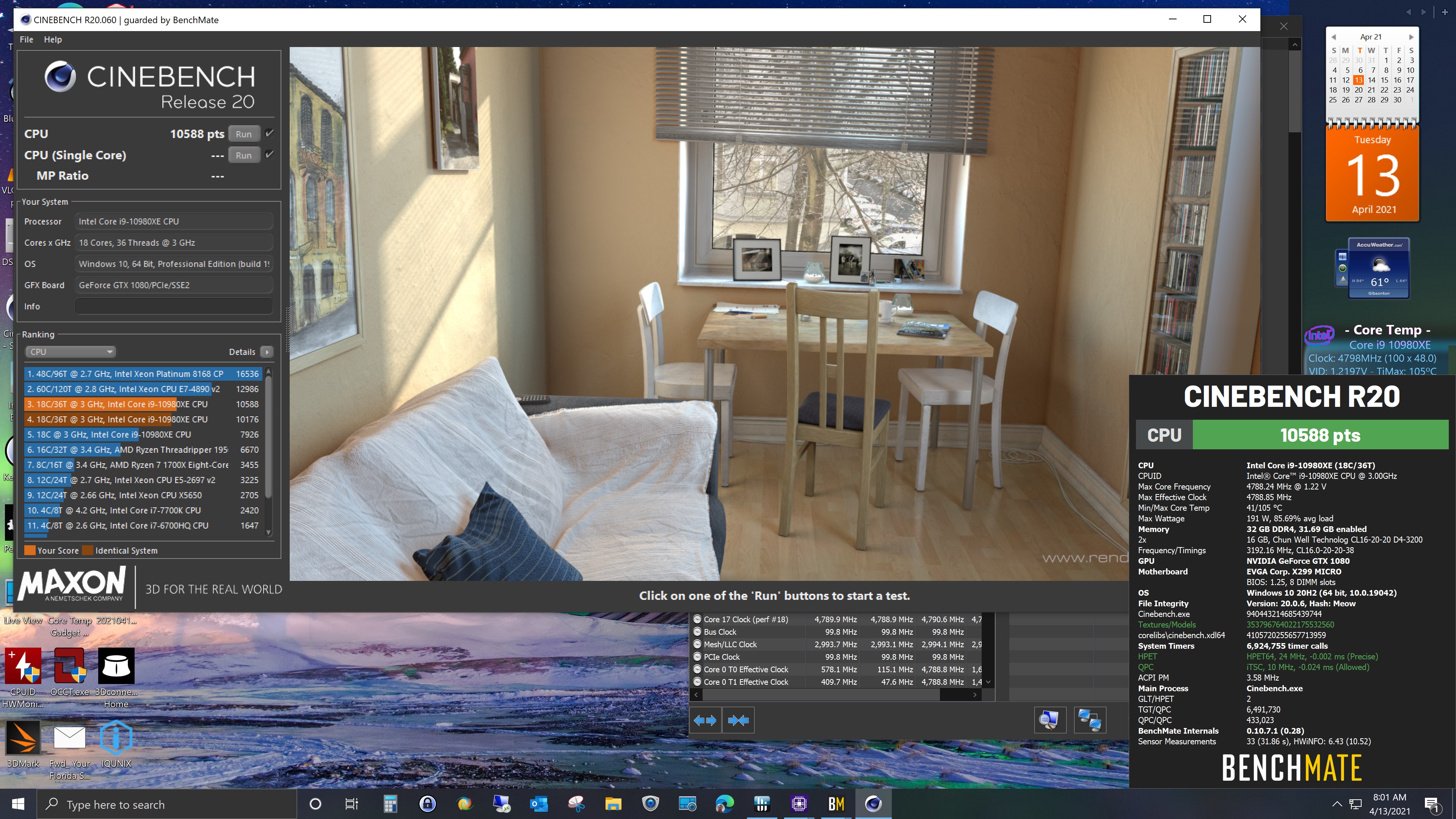
Task: Select ranking row Xeon E7-4890 v2
Action: 143,389
